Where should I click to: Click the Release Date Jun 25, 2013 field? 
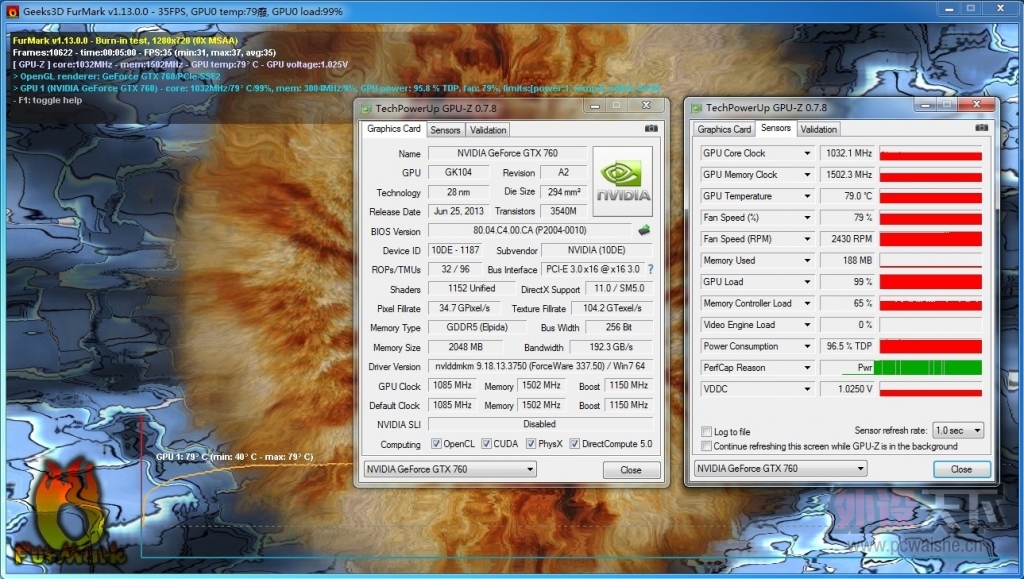[458, 211]
